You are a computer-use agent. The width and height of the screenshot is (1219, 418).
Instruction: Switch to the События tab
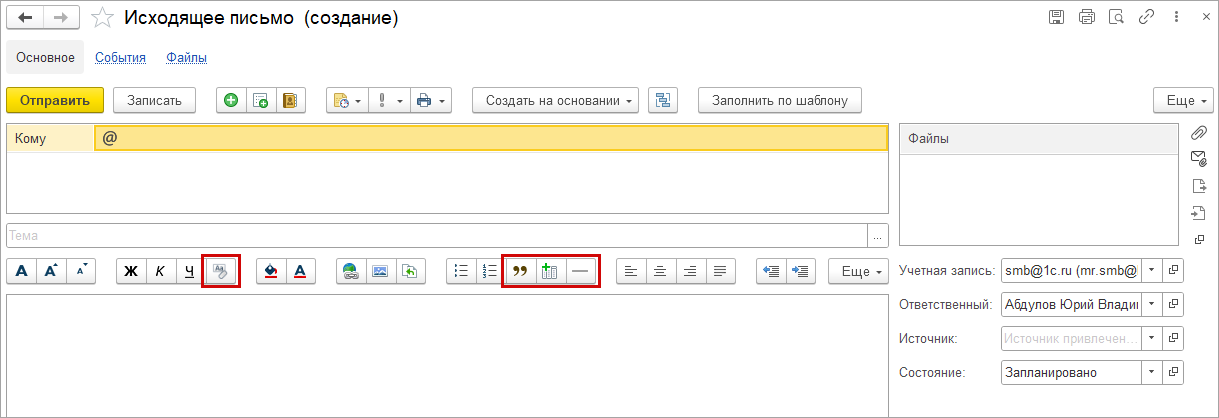[x=121, y=58]
